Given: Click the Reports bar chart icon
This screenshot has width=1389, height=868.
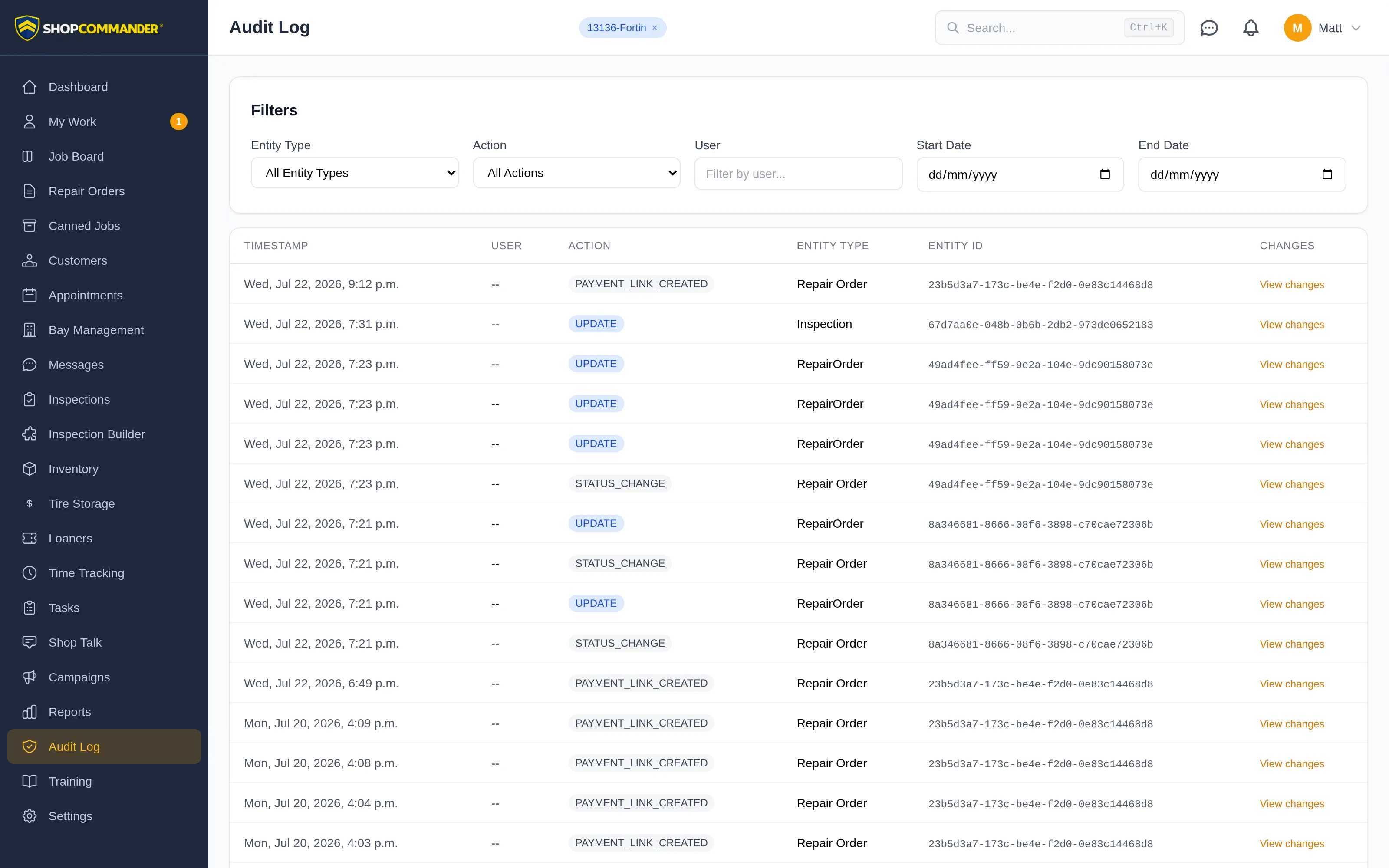Looking at the screenshot, I should click(29, 712).
